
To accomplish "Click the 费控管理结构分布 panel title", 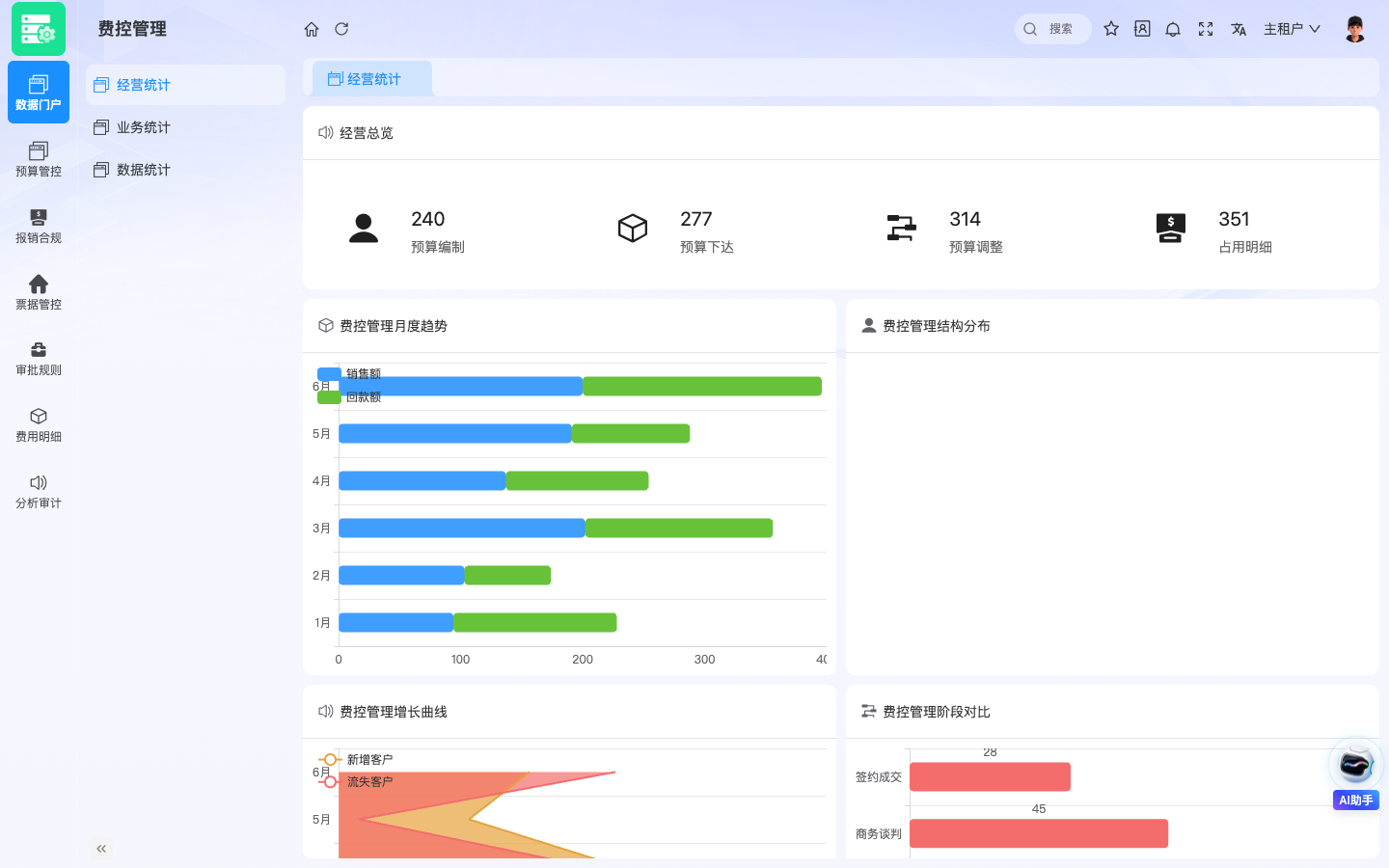I will tap(937, 326).
